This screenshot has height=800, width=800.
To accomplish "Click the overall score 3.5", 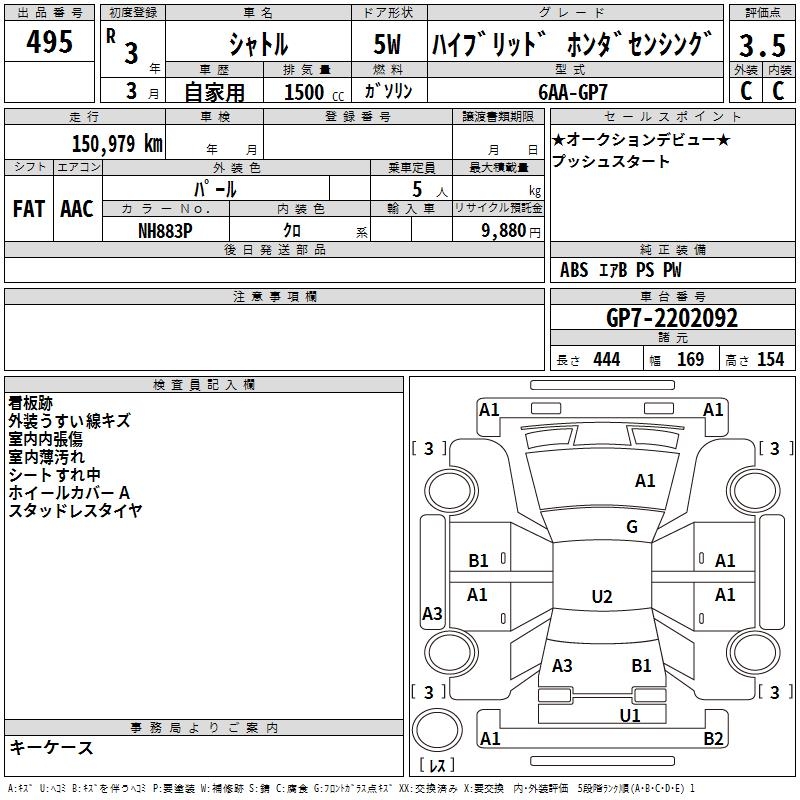I will [x=762, y=45].
